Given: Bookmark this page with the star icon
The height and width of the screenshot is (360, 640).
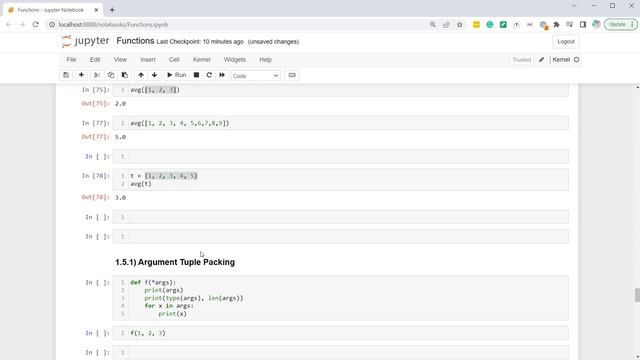Looking at the screenshot, I should pos(460,24).
